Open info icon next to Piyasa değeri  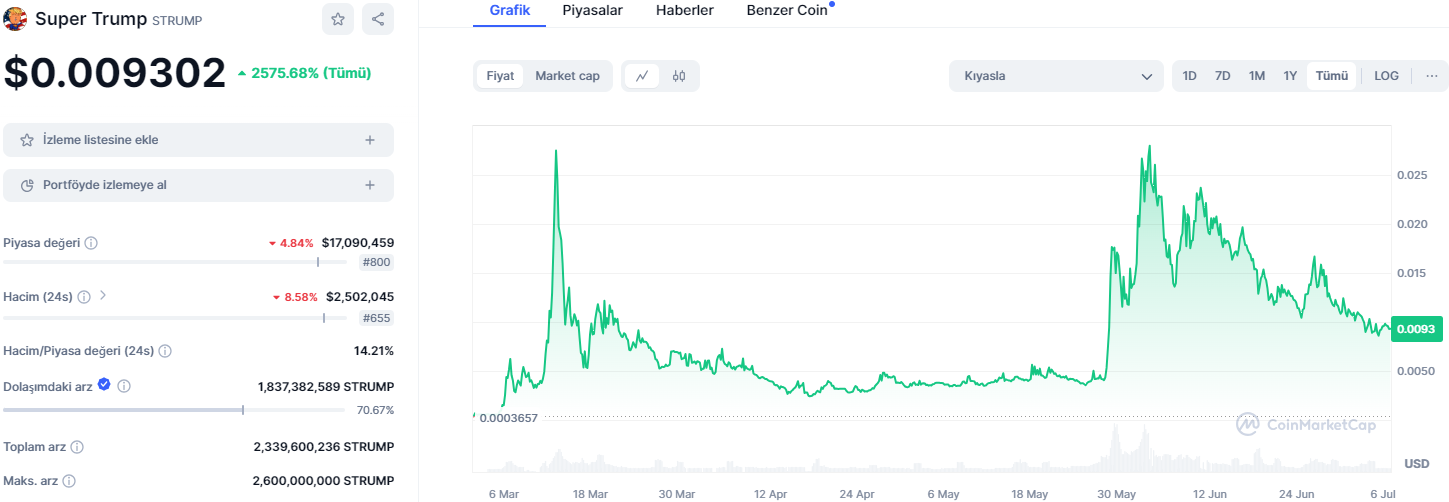(x=91, y=243)
